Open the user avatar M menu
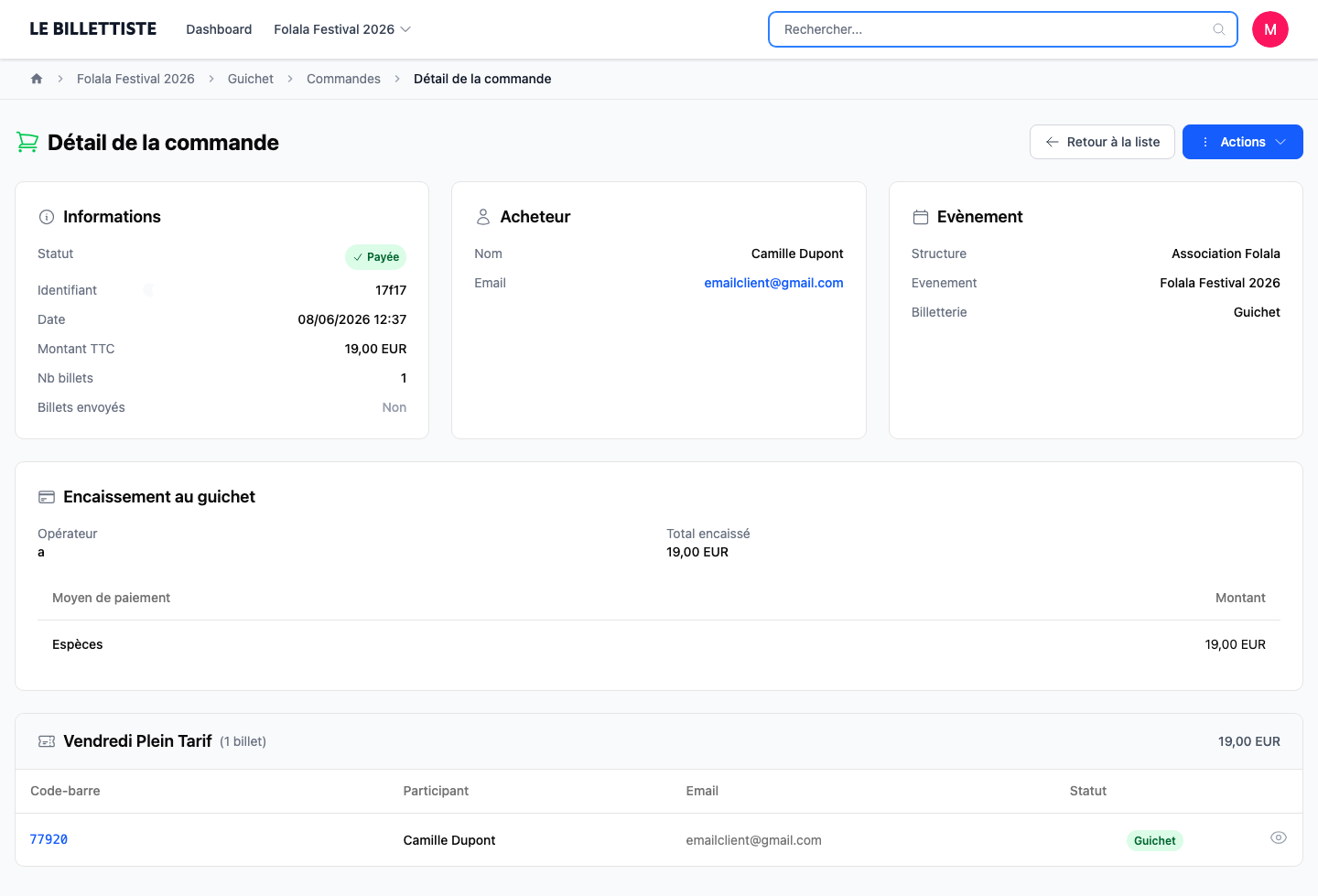 point(1270,29)
